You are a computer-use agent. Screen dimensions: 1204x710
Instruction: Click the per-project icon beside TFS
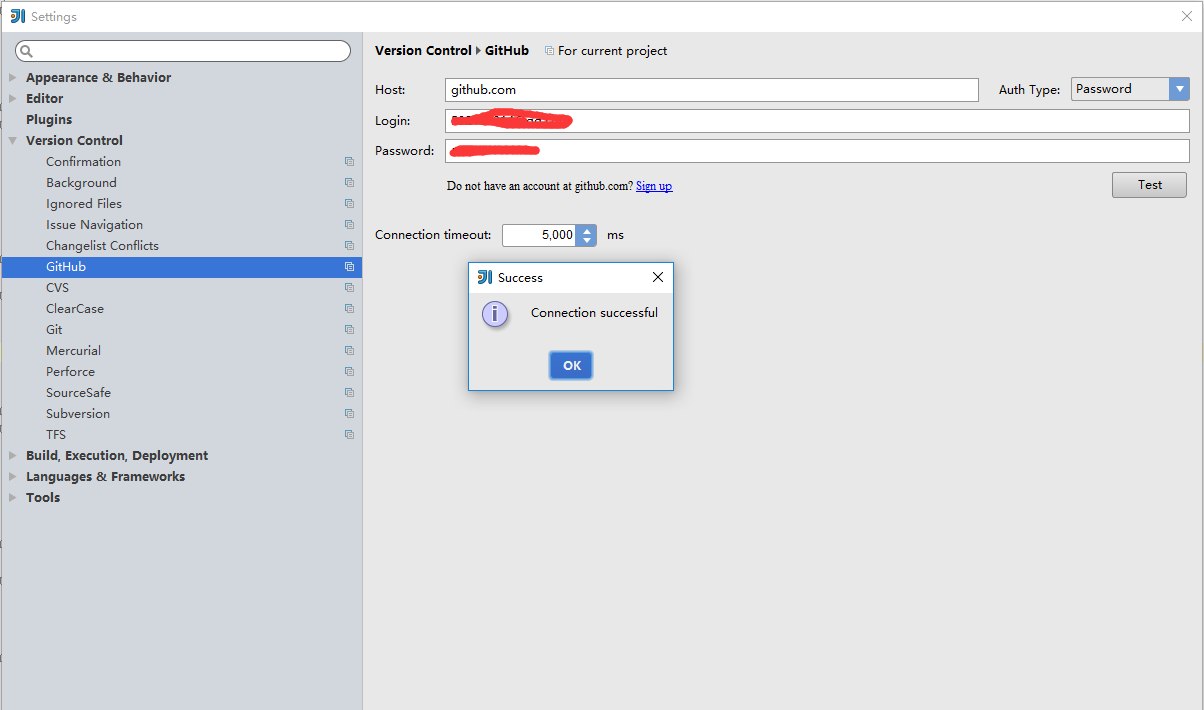pos(349,435)
